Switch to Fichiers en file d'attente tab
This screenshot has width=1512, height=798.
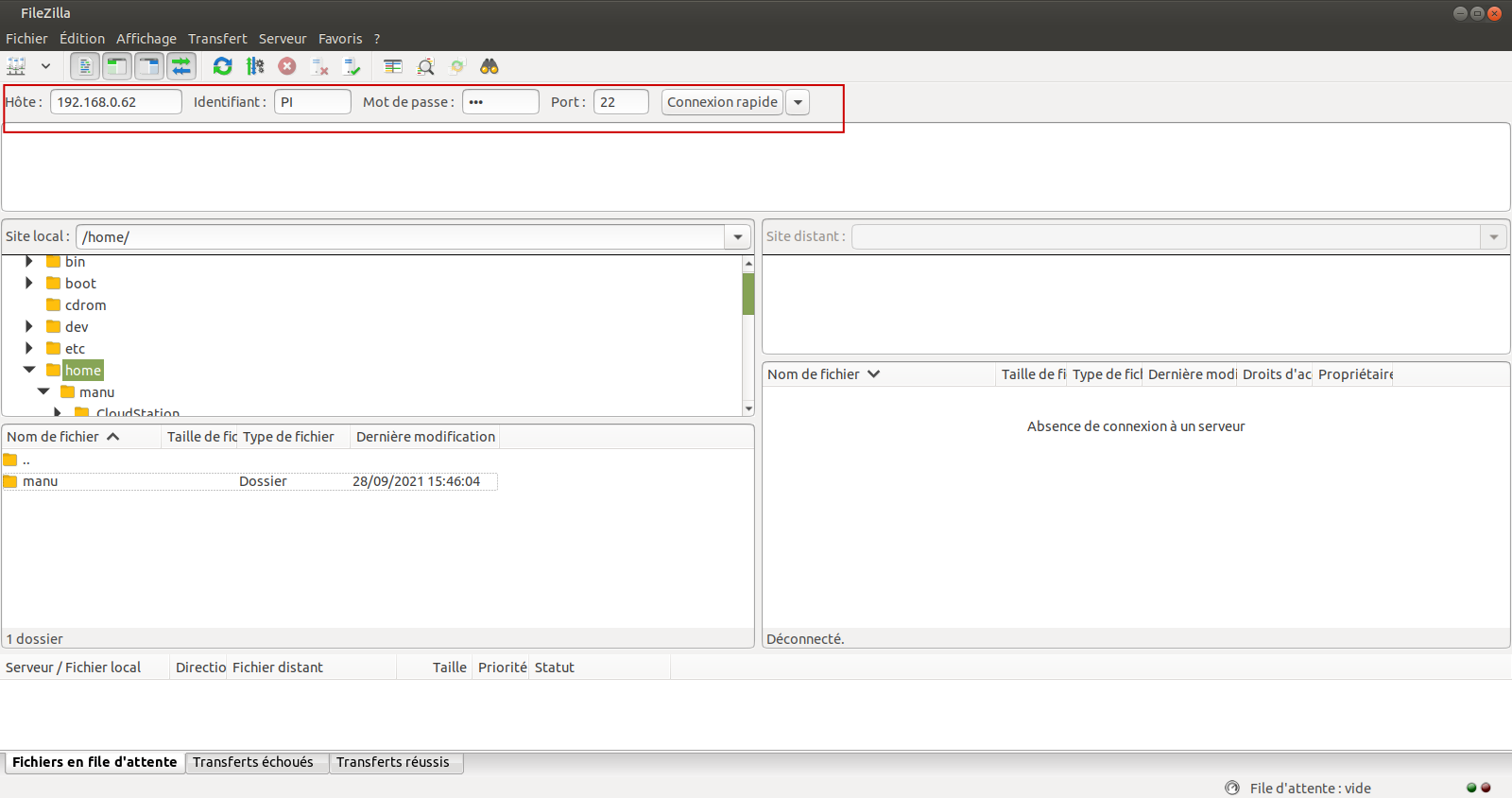[94, 762]
